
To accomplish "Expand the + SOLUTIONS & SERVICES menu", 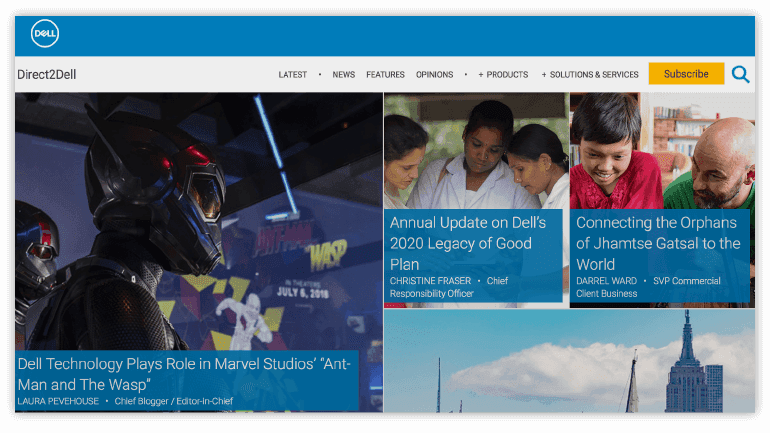I will pos(590,75).
